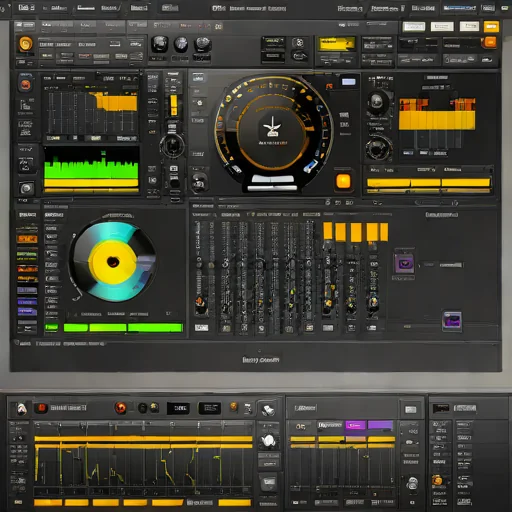Adjust the yellow bar under the green waveform
Image resolution: width=512 pixels, height=512 pixels.
pos(91,183)
